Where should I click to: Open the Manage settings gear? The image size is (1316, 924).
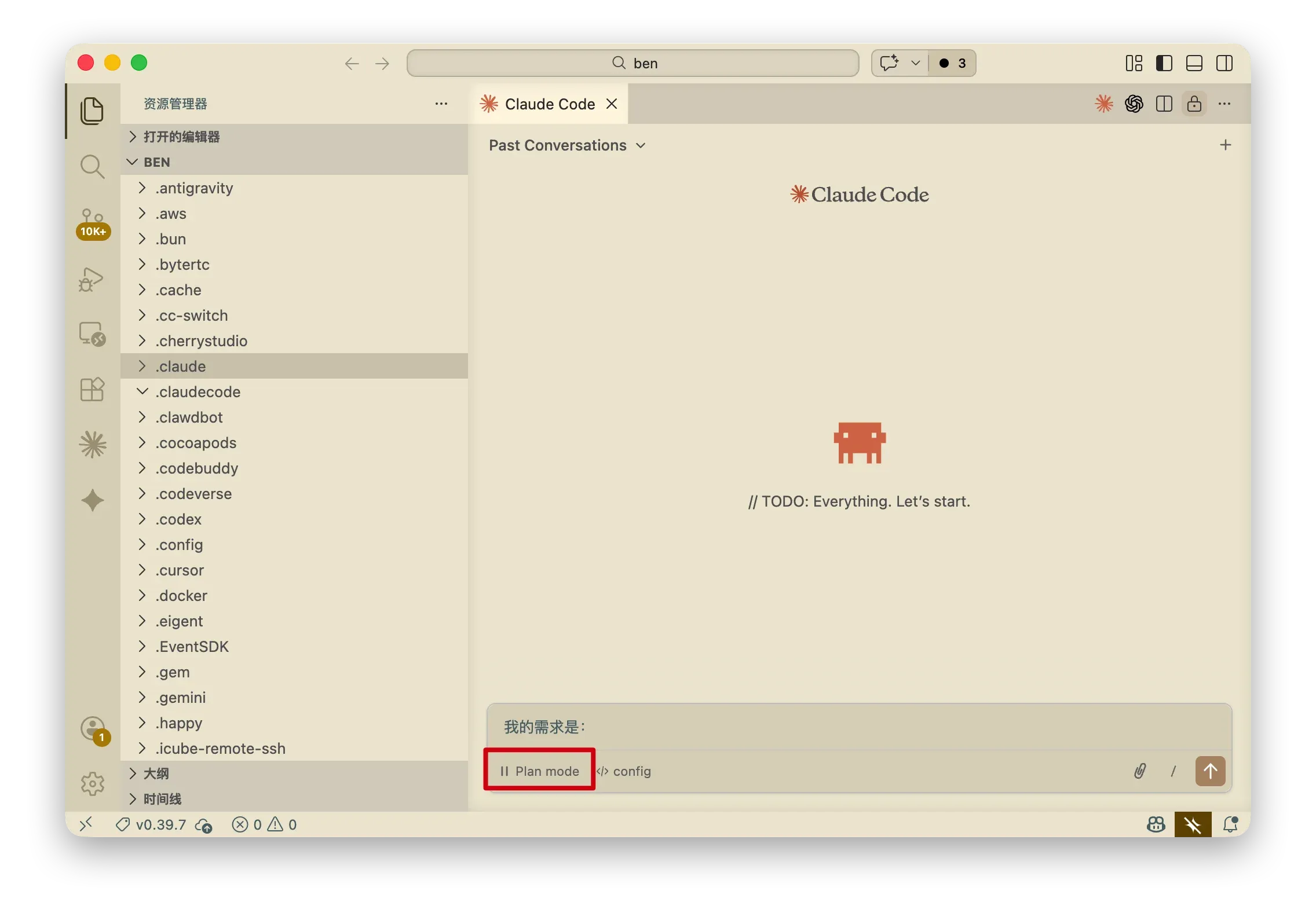pyautogui.click(x=93, y=784)
